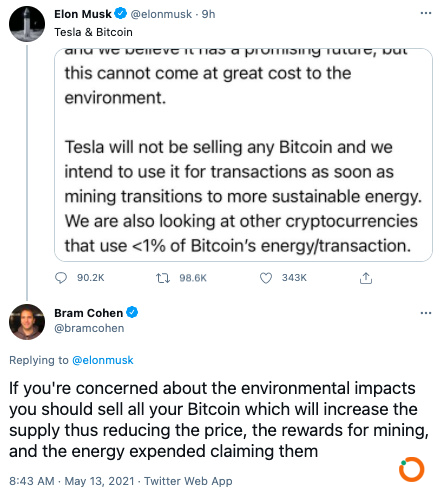This screenshot has height=498, width=444.
Task: Click the orange circular logo icon
Action: tap(412, 469)
